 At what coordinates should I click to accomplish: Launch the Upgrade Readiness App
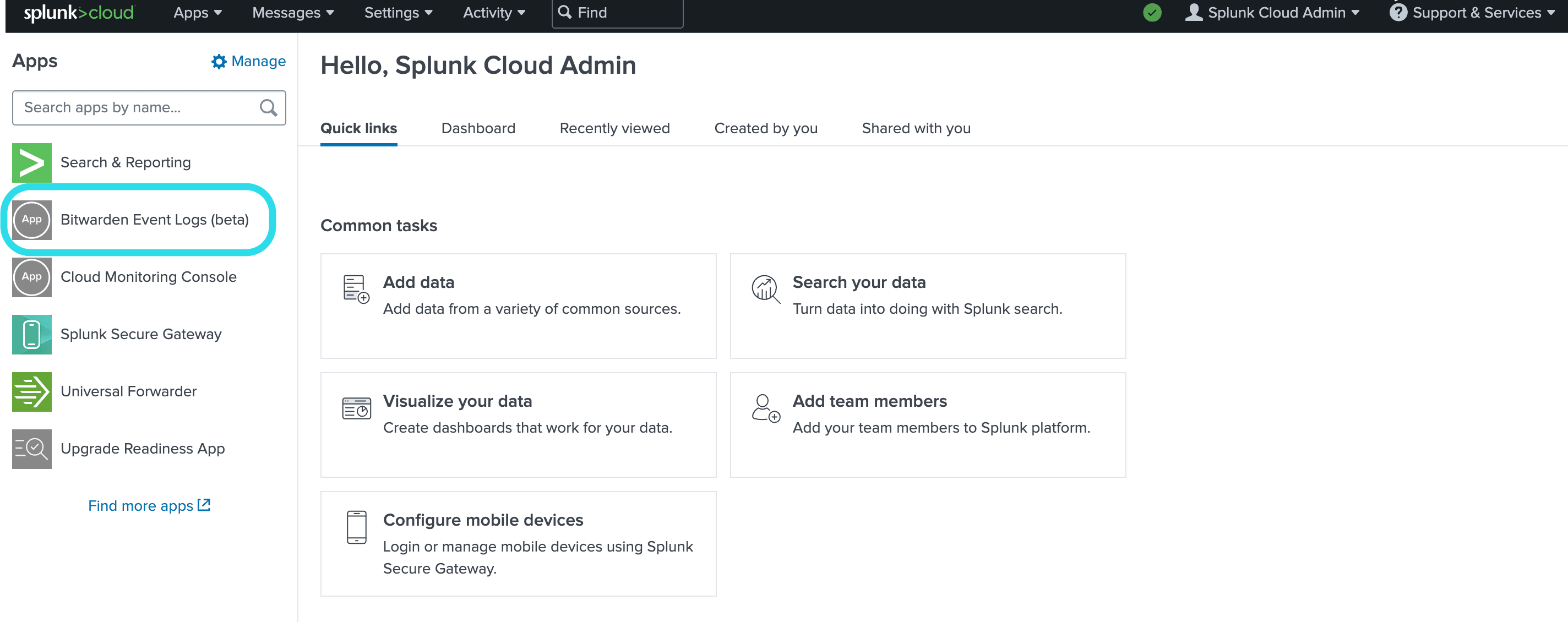click(x=142, y=449)
